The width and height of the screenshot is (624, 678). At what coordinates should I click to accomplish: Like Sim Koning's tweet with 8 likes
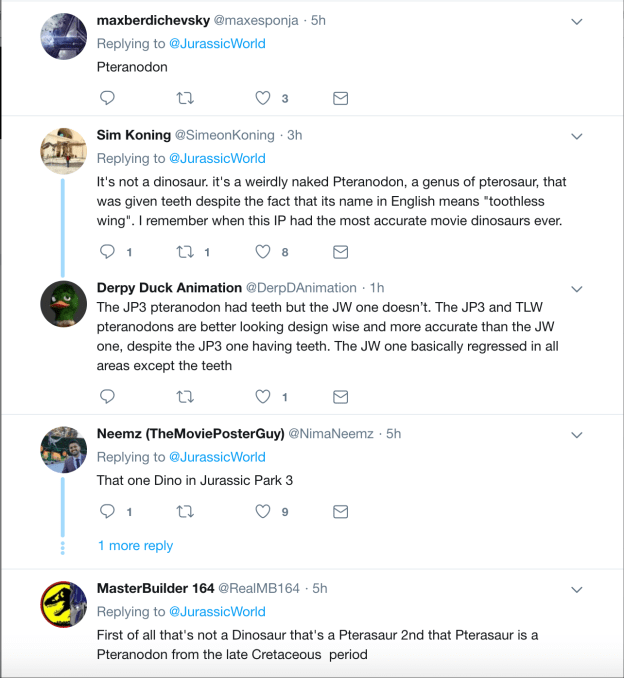pos(263,252)
